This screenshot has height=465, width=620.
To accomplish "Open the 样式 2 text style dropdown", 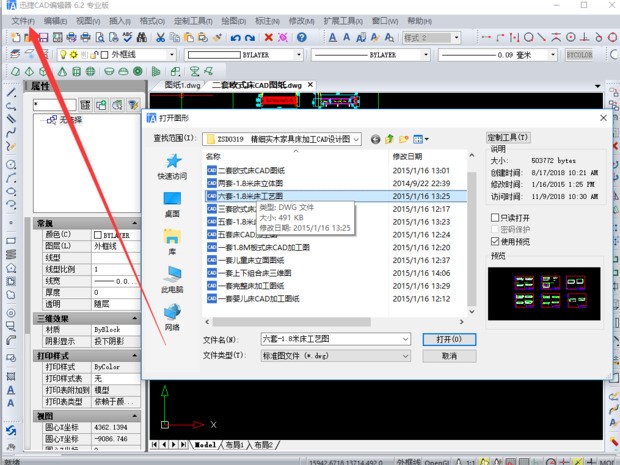I will point(456,38).
